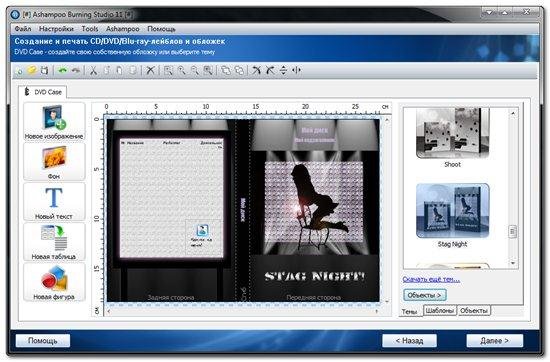Image resolution: width=550 pixels, height=362 pixels.
Task: Click the Flip horizontal toolbar icon
Action: (296, 71)
